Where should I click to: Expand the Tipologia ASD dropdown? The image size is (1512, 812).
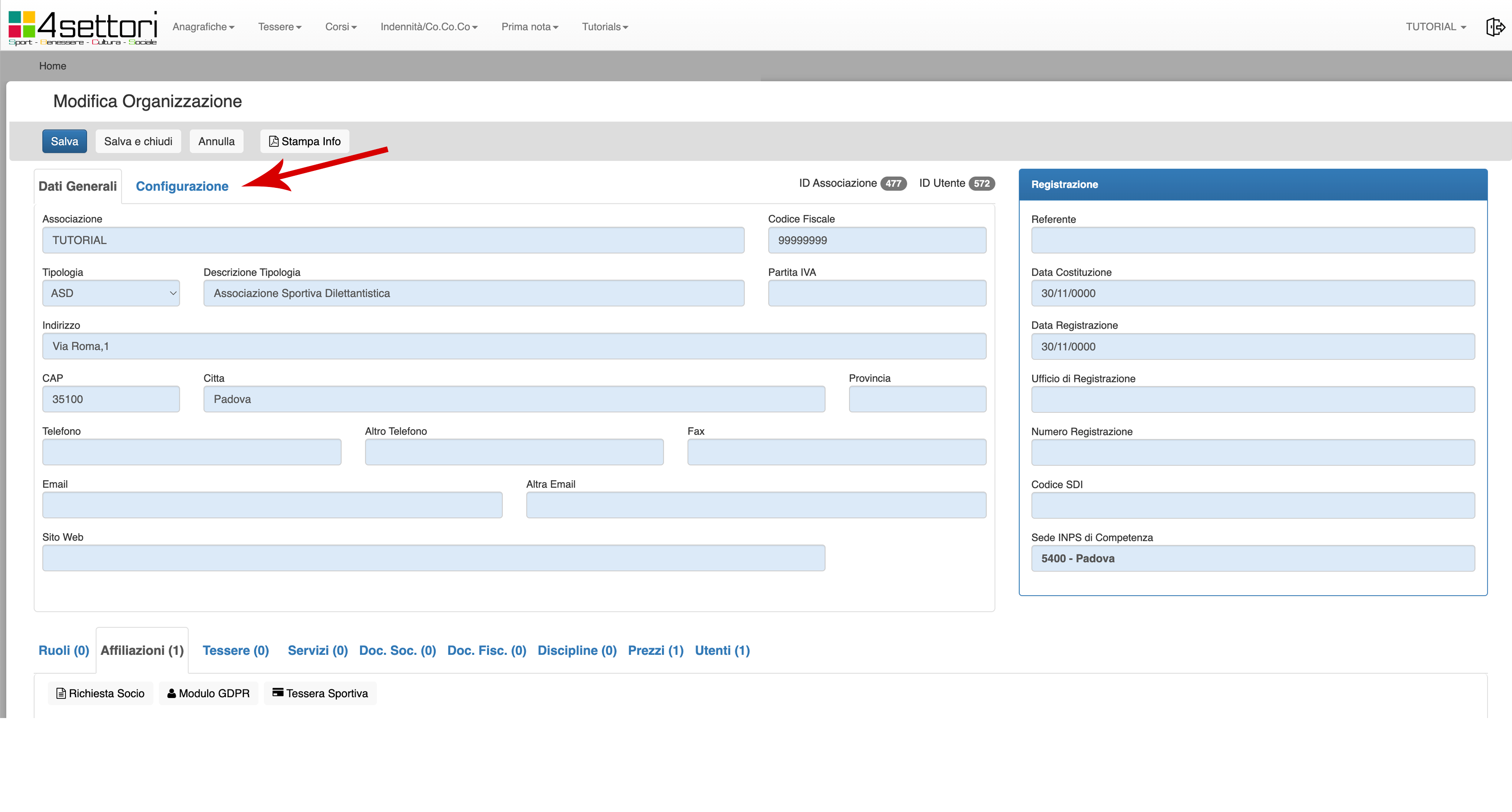point(111,293)
